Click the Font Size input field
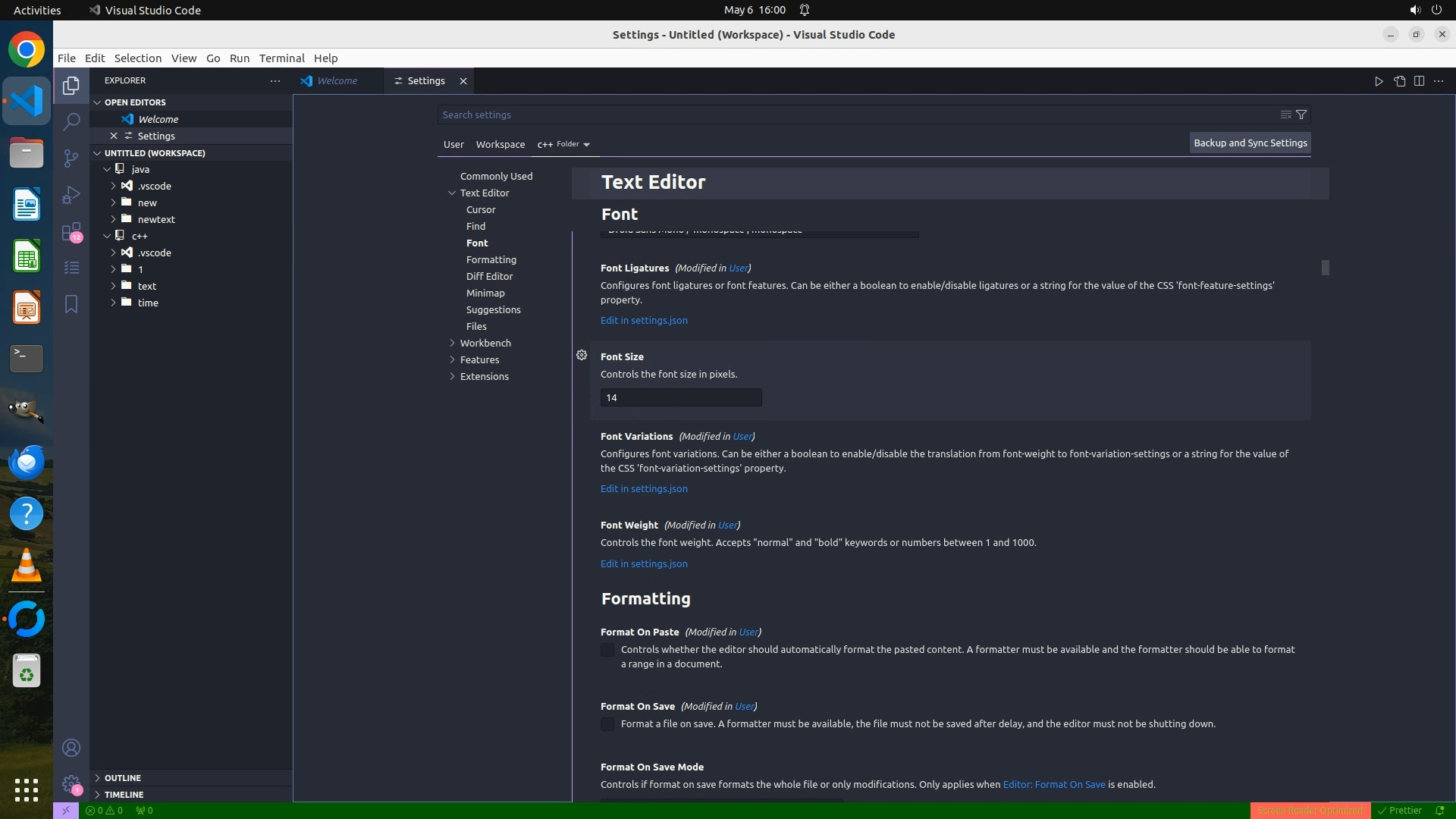The height and width of the screenshot is (819, 1456). [x=680, y=397]
